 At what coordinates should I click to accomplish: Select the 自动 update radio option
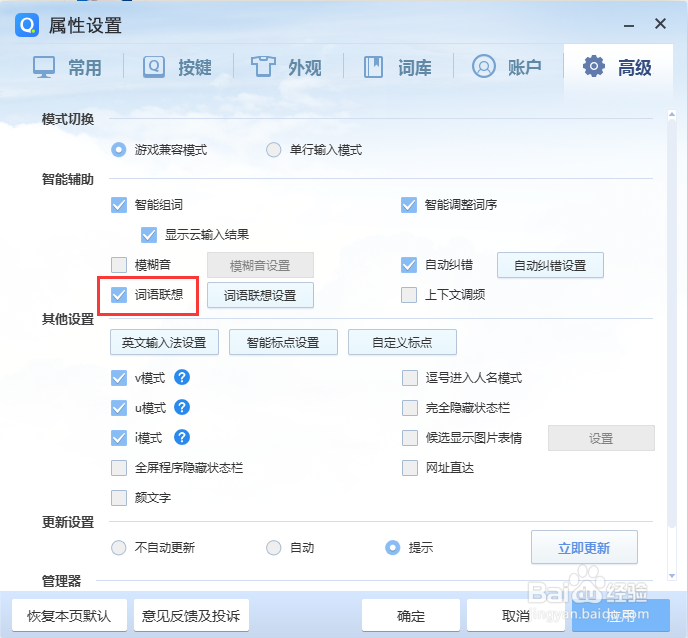(273, 548)
